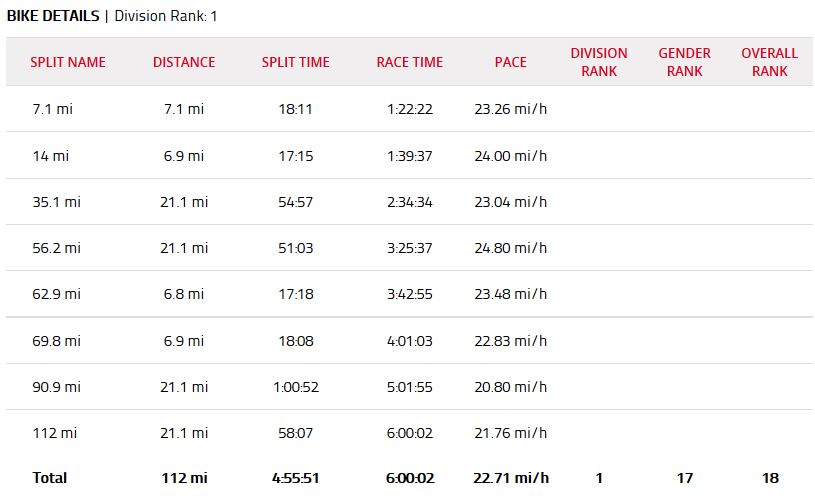Select the 20.80 mi/h pace cell
The image size is (815, 500).
510,387
